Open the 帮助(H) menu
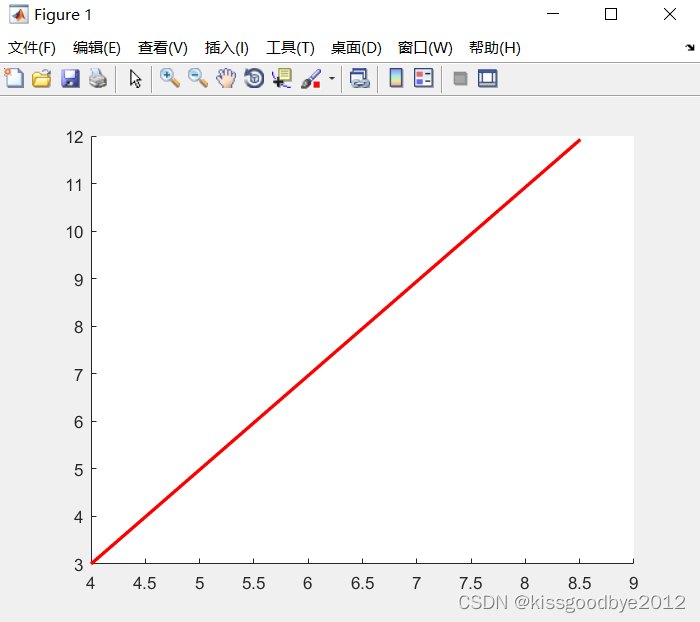 tap(495, 48)
